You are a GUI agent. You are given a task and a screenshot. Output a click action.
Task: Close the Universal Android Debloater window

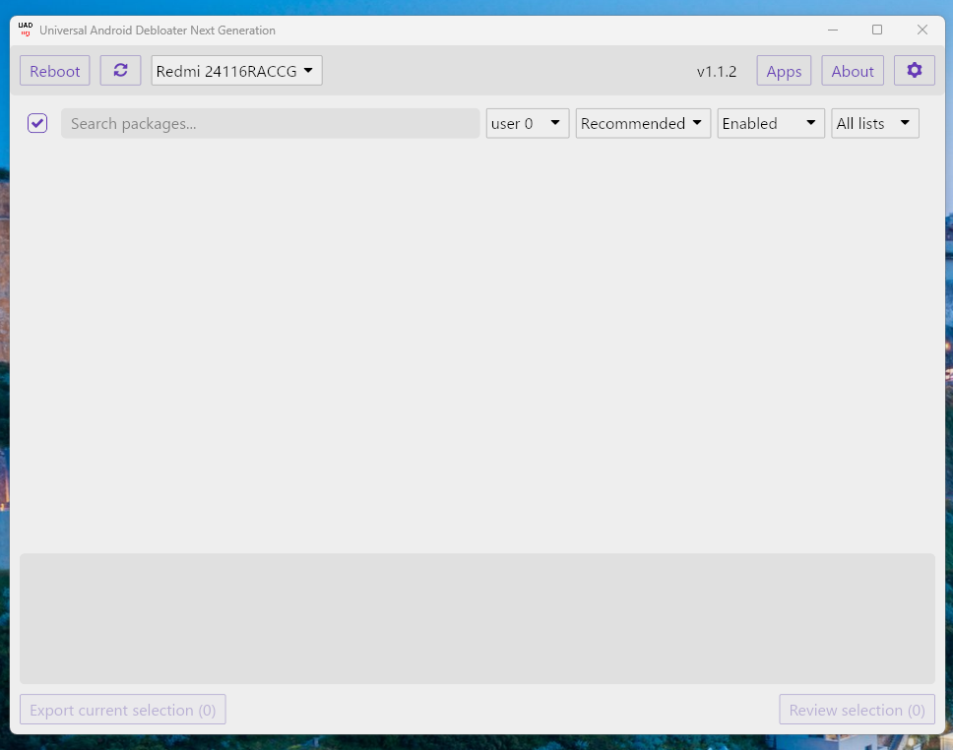coord(922,30)
